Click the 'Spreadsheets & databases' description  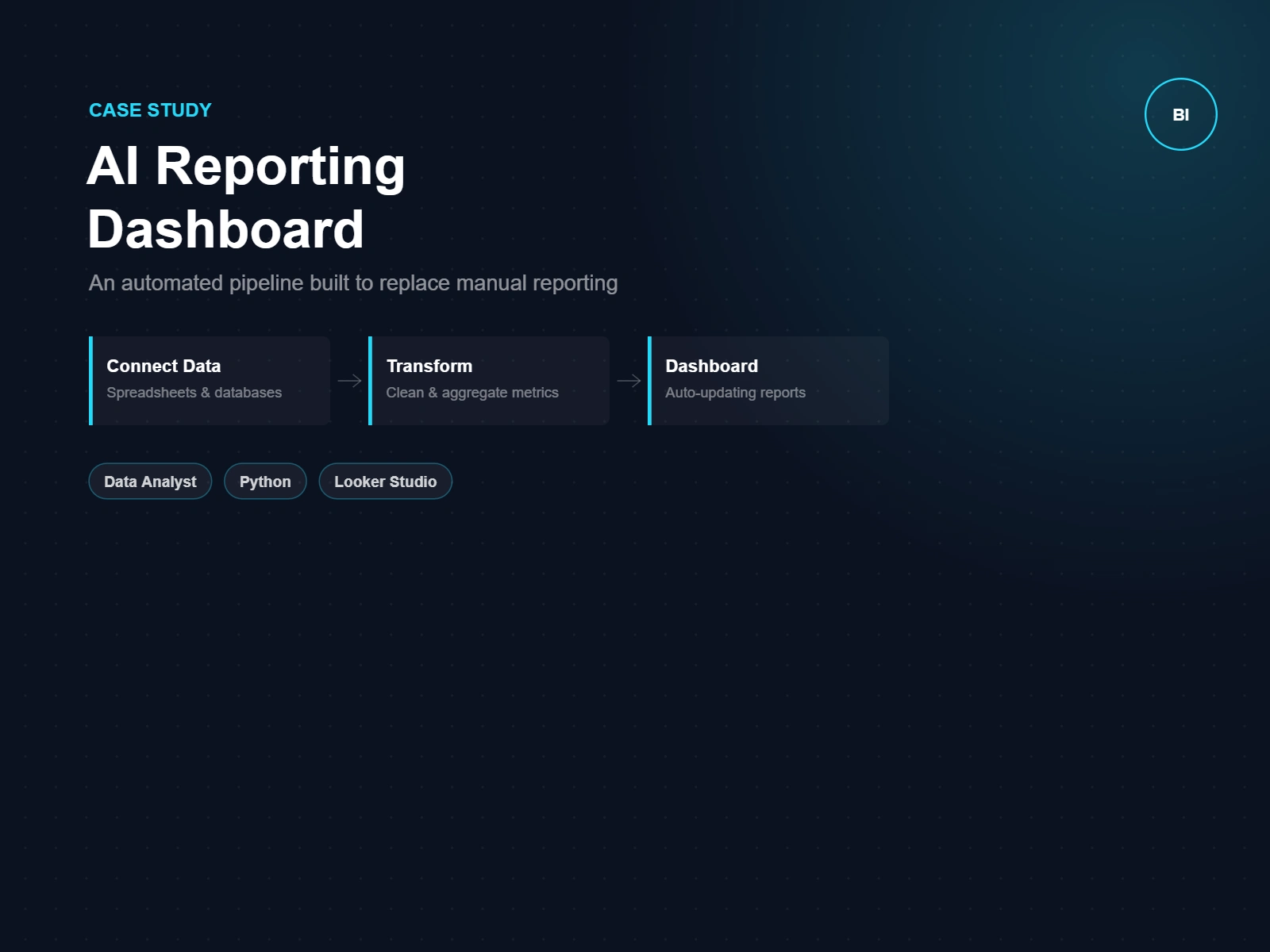coord(194,393)
